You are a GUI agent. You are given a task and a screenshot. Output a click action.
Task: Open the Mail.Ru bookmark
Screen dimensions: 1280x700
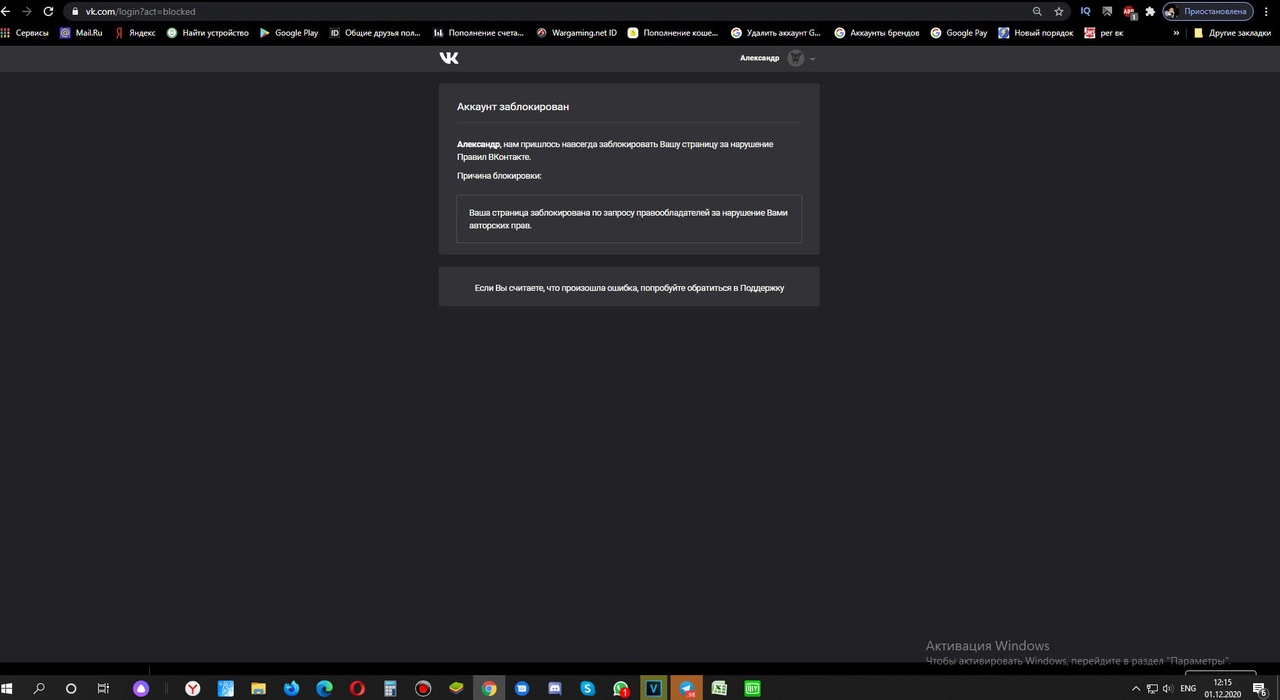tap(81, 32)
